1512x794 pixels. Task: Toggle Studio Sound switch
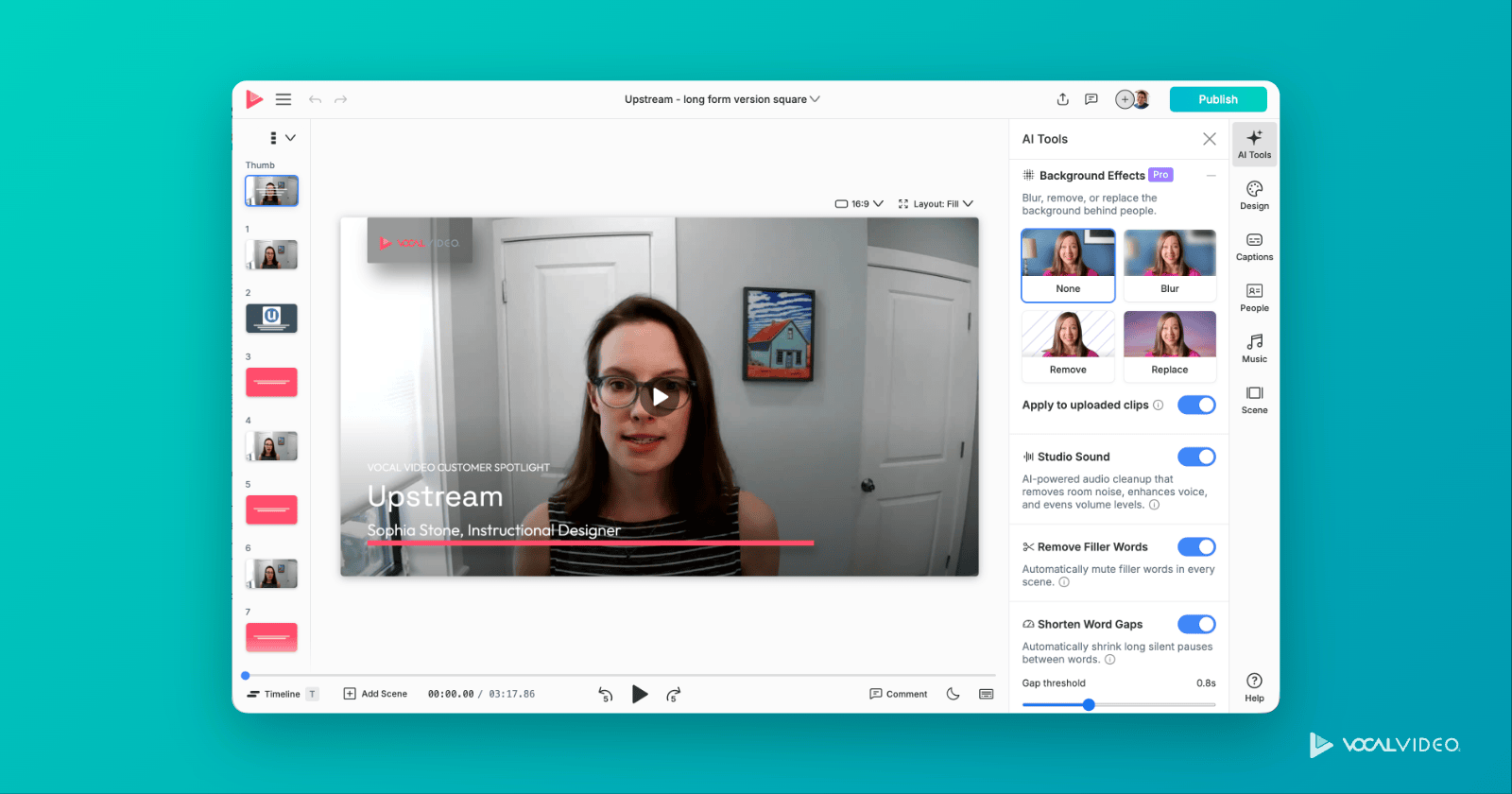coord(1196,457)
